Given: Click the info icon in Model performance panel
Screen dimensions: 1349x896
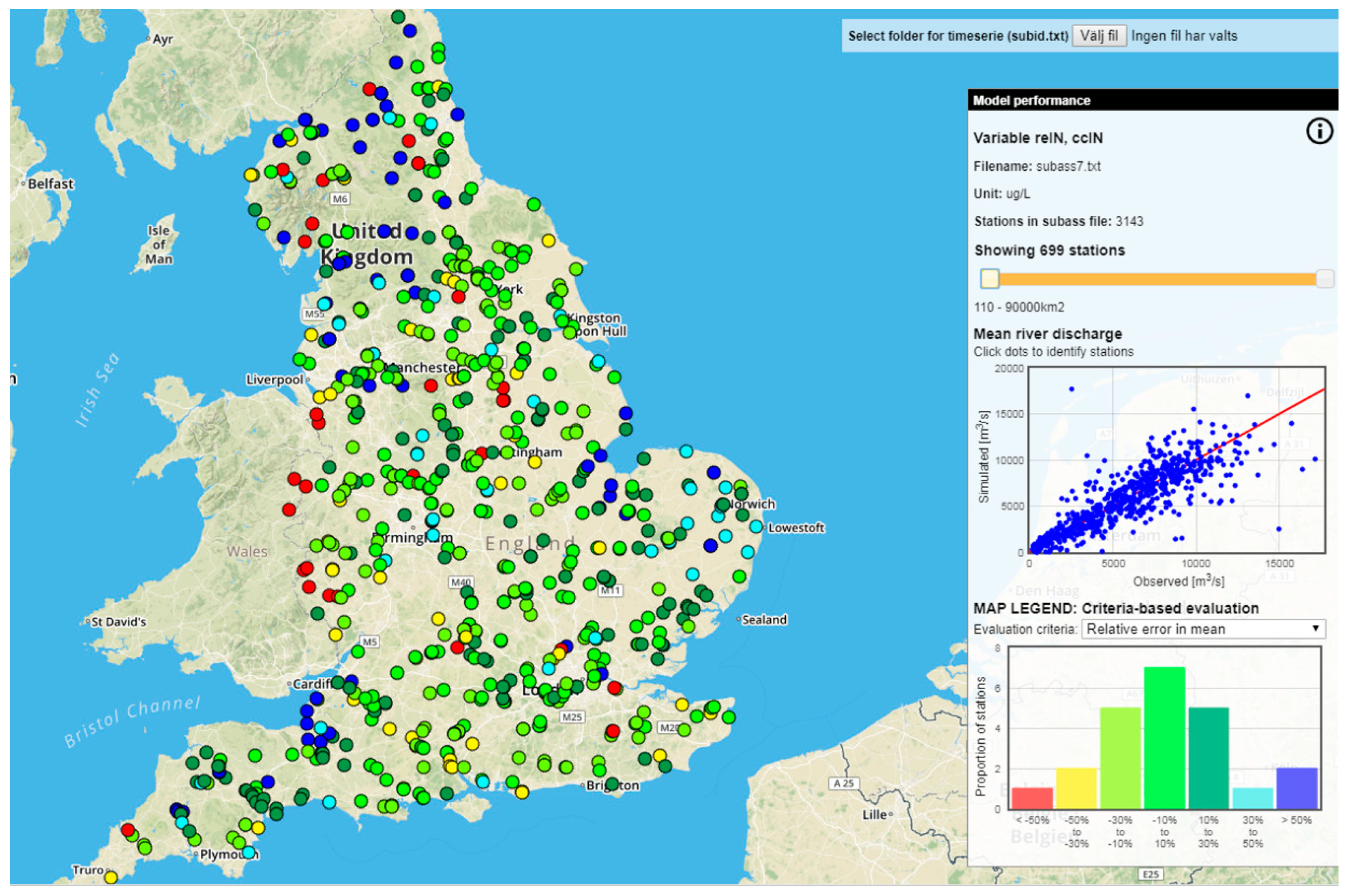Looking at the screenshot, I should (x=1319, y=131).
